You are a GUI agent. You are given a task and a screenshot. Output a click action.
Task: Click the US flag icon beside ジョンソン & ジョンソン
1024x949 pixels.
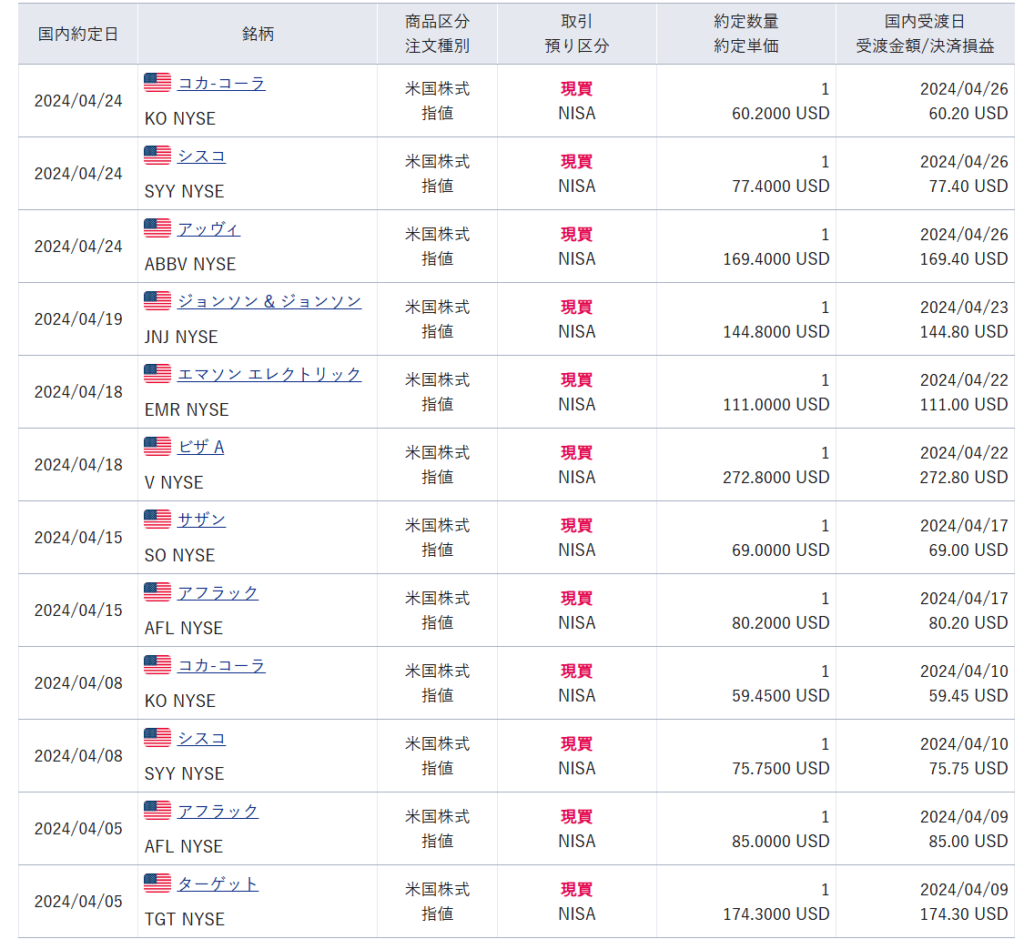[x=157, y=300]
